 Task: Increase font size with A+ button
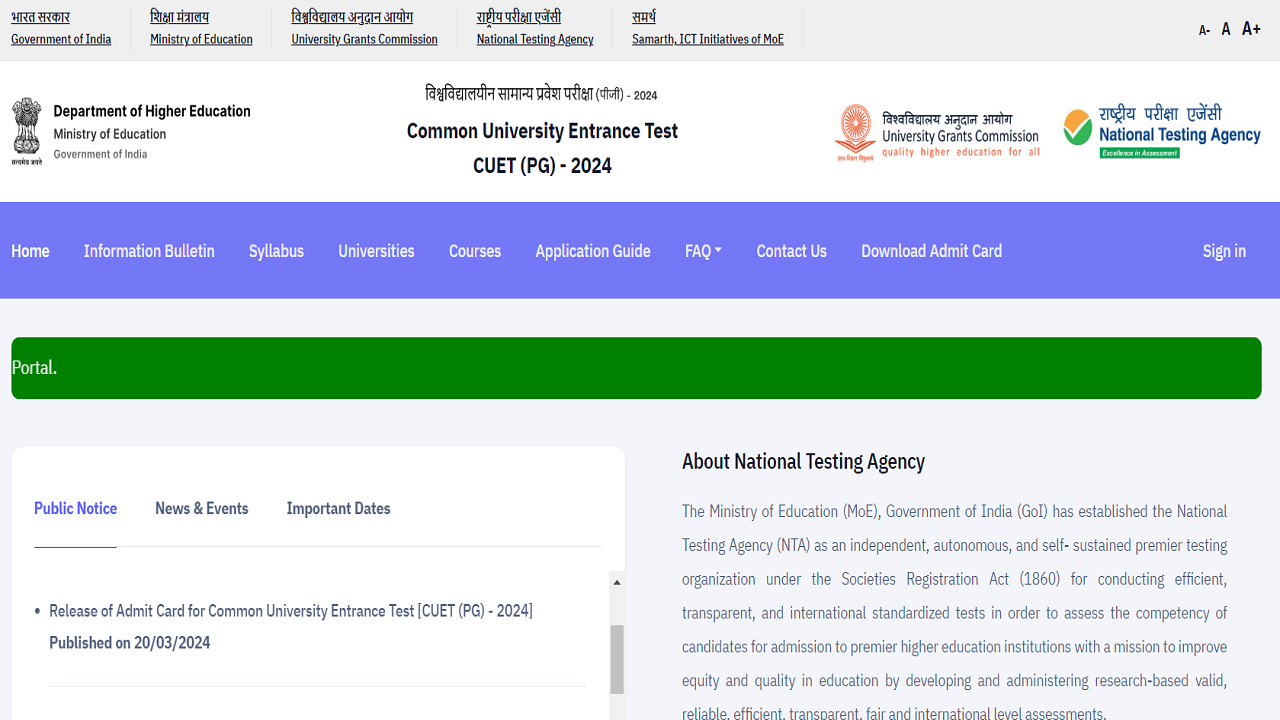point(1251,29)
